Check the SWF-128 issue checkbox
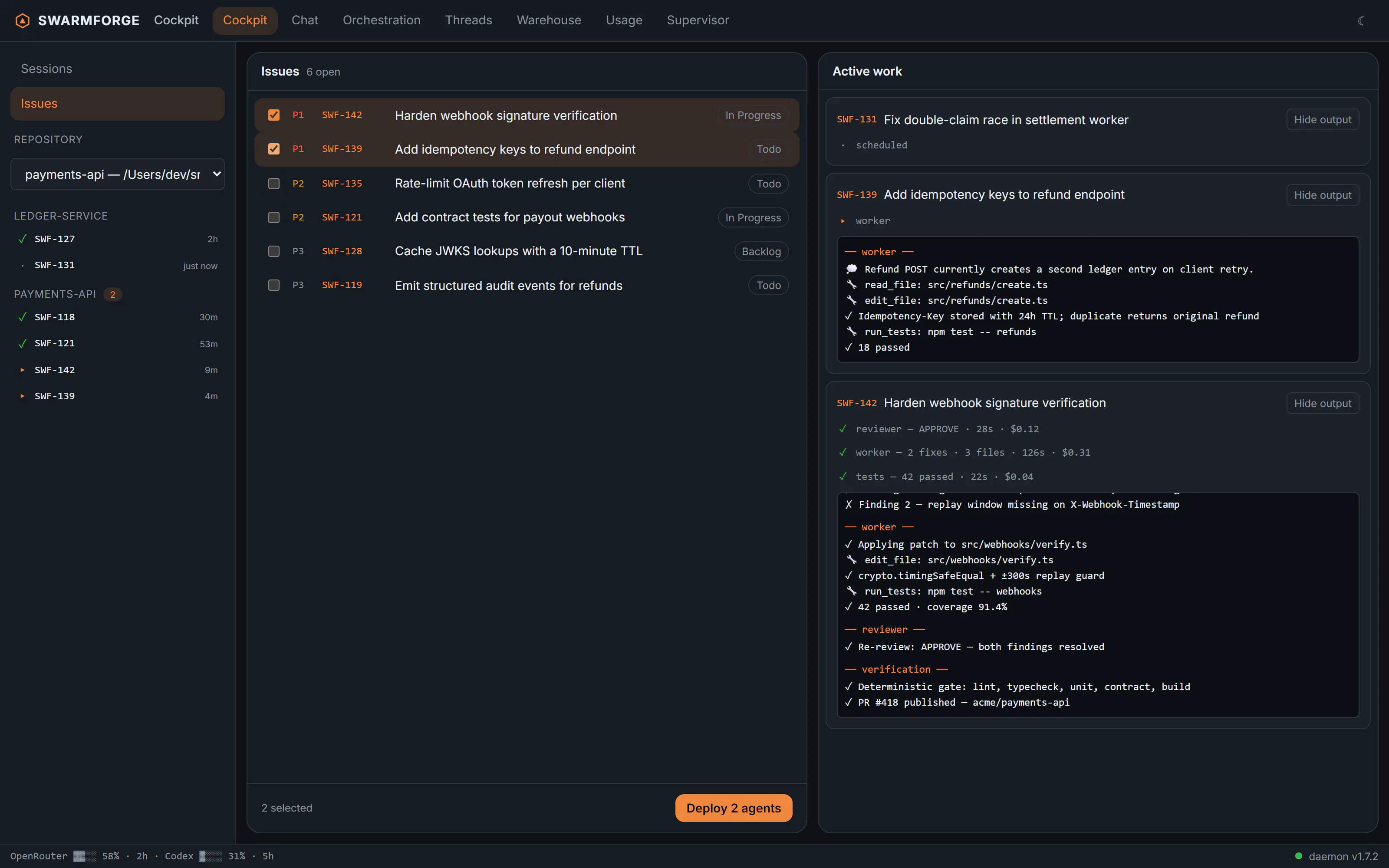1389x868 pixels. 274,251
